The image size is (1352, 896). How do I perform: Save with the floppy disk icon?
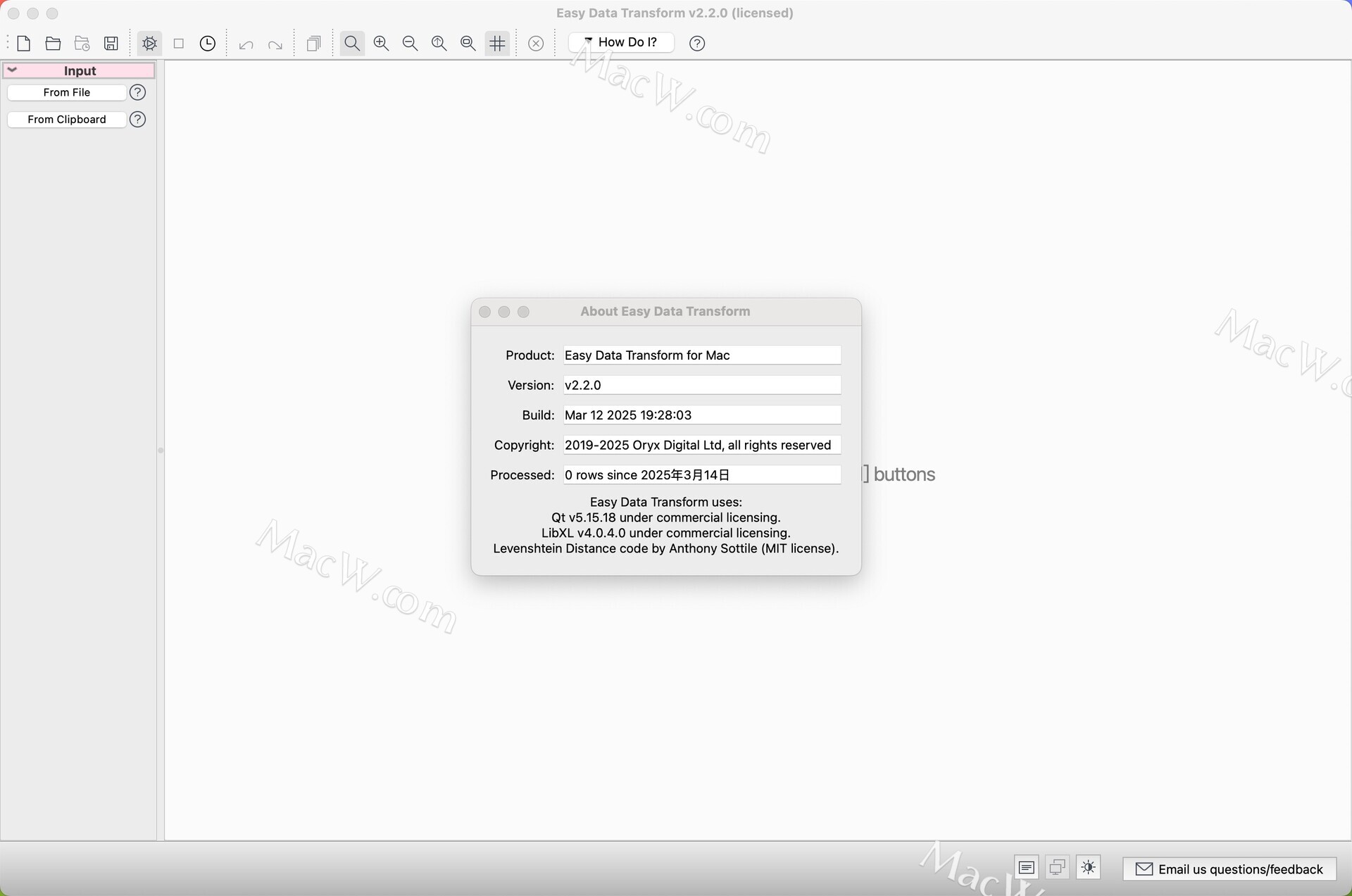[111, 44]
